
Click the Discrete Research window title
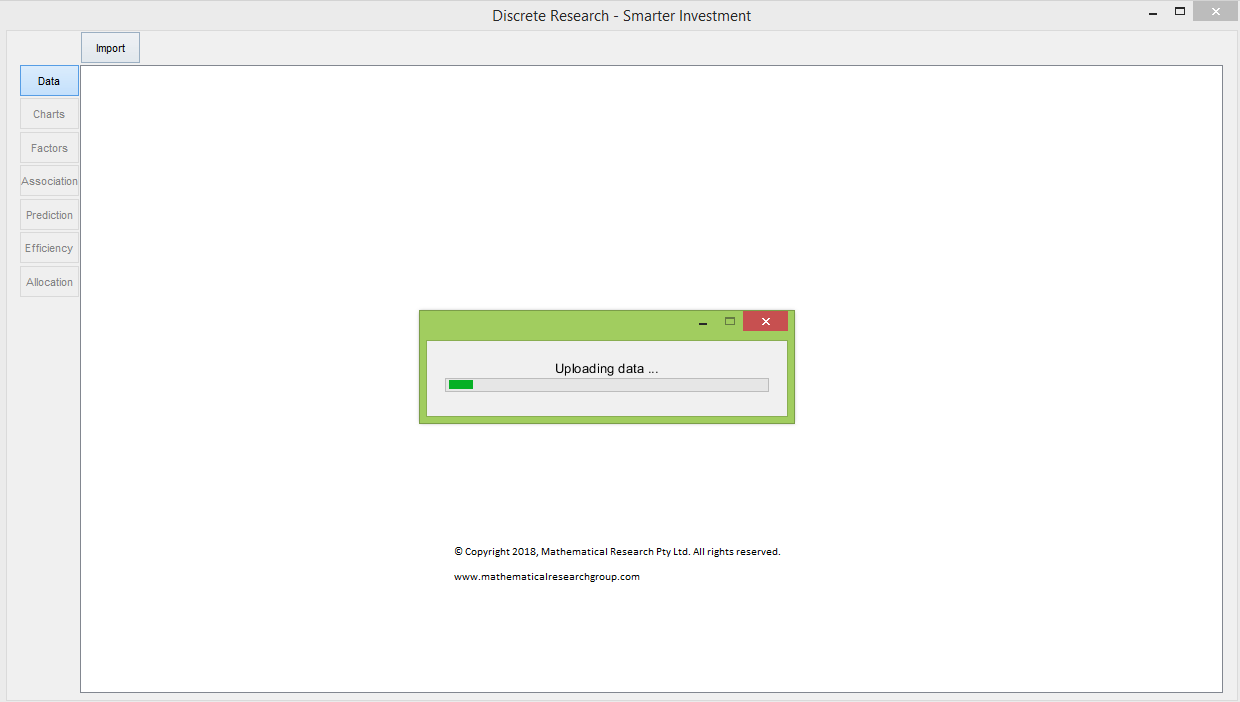tap(621, 16)
